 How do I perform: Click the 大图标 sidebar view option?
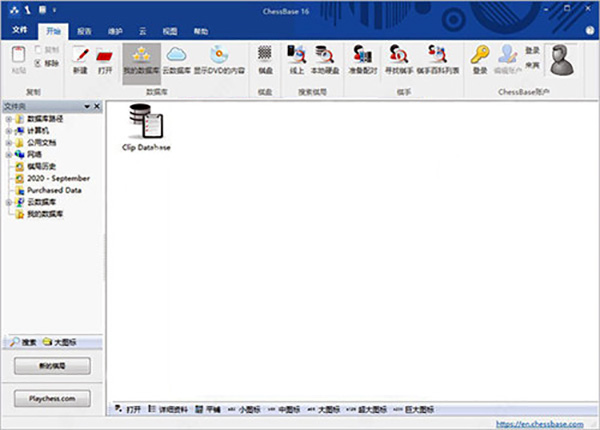click(x=60, y=342)
